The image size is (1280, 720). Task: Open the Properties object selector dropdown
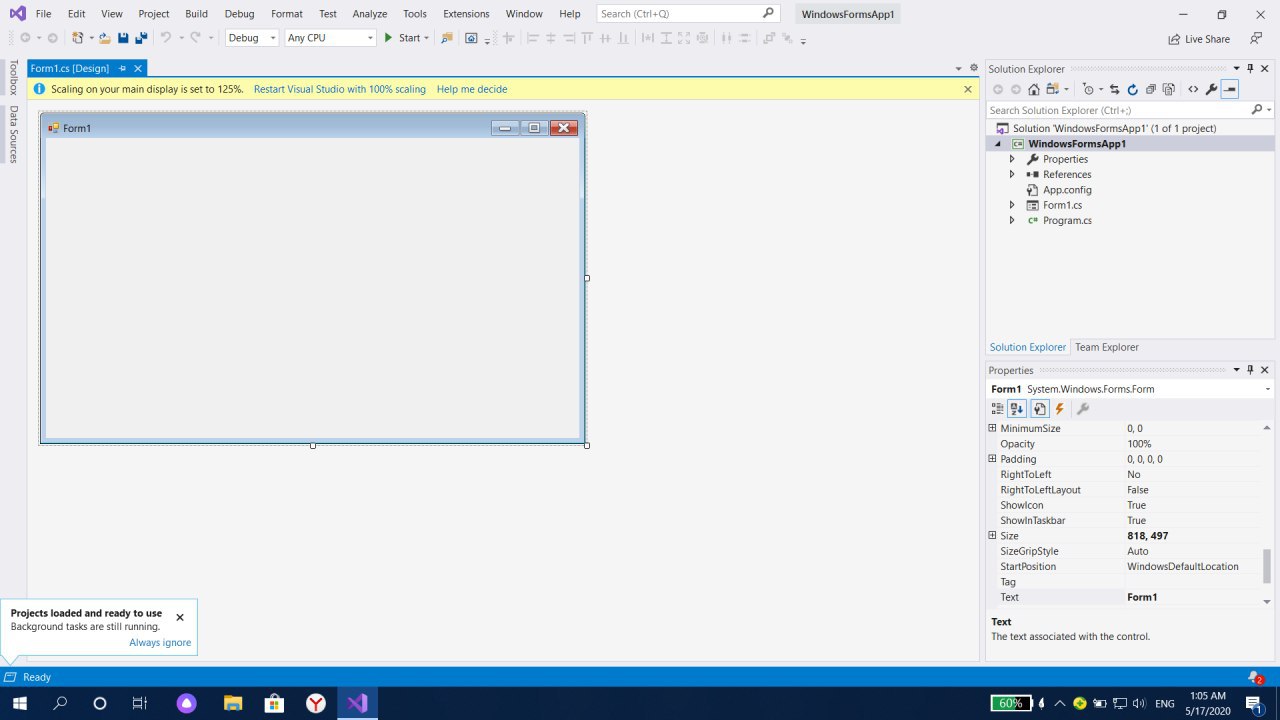point(1268,389)
